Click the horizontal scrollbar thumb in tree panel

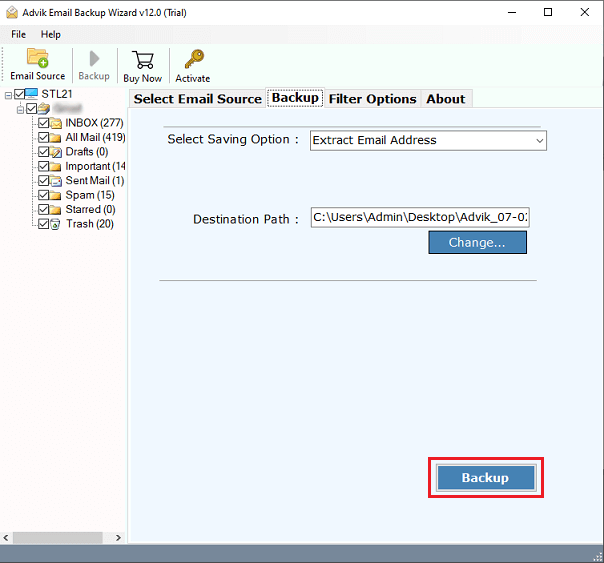point(58,538)
